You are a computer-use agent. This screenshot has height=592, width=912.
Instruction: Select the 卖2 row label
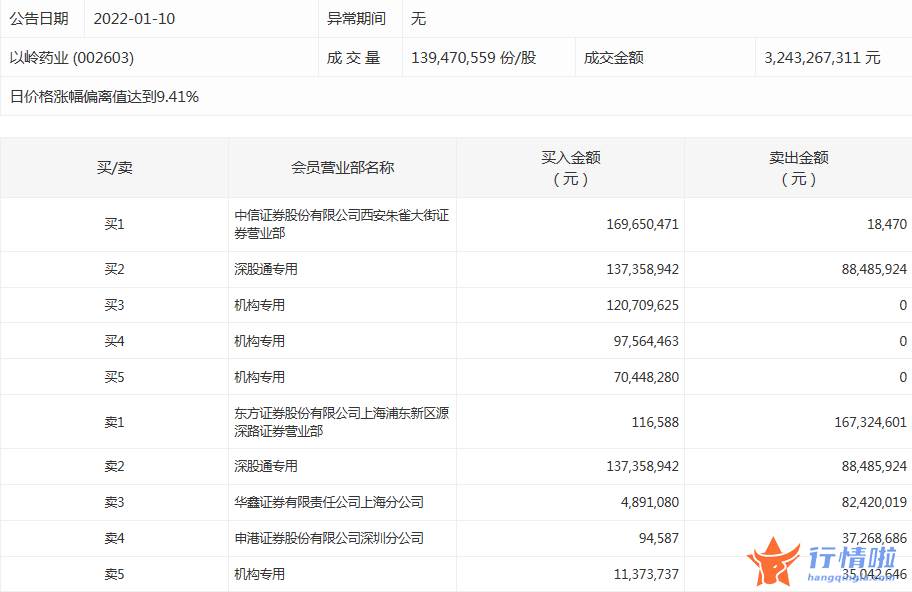115,466
